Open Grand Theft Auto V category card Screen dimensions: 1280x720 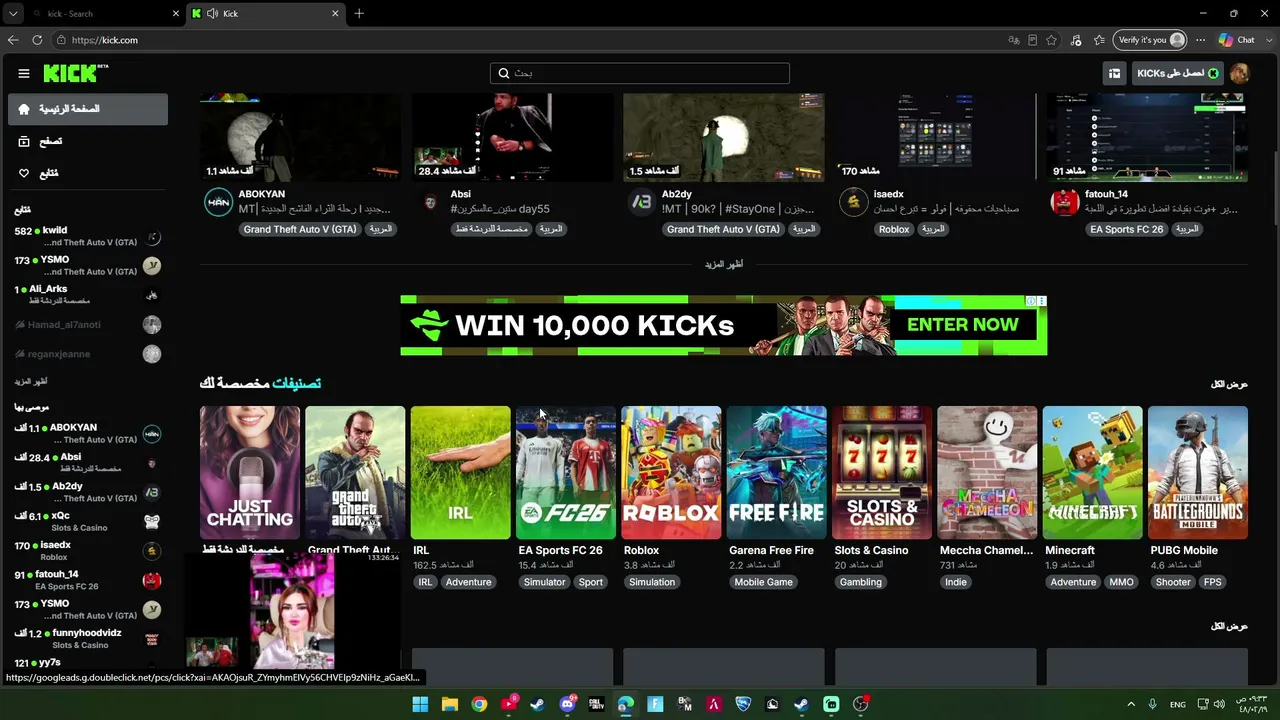click(355, 473)
